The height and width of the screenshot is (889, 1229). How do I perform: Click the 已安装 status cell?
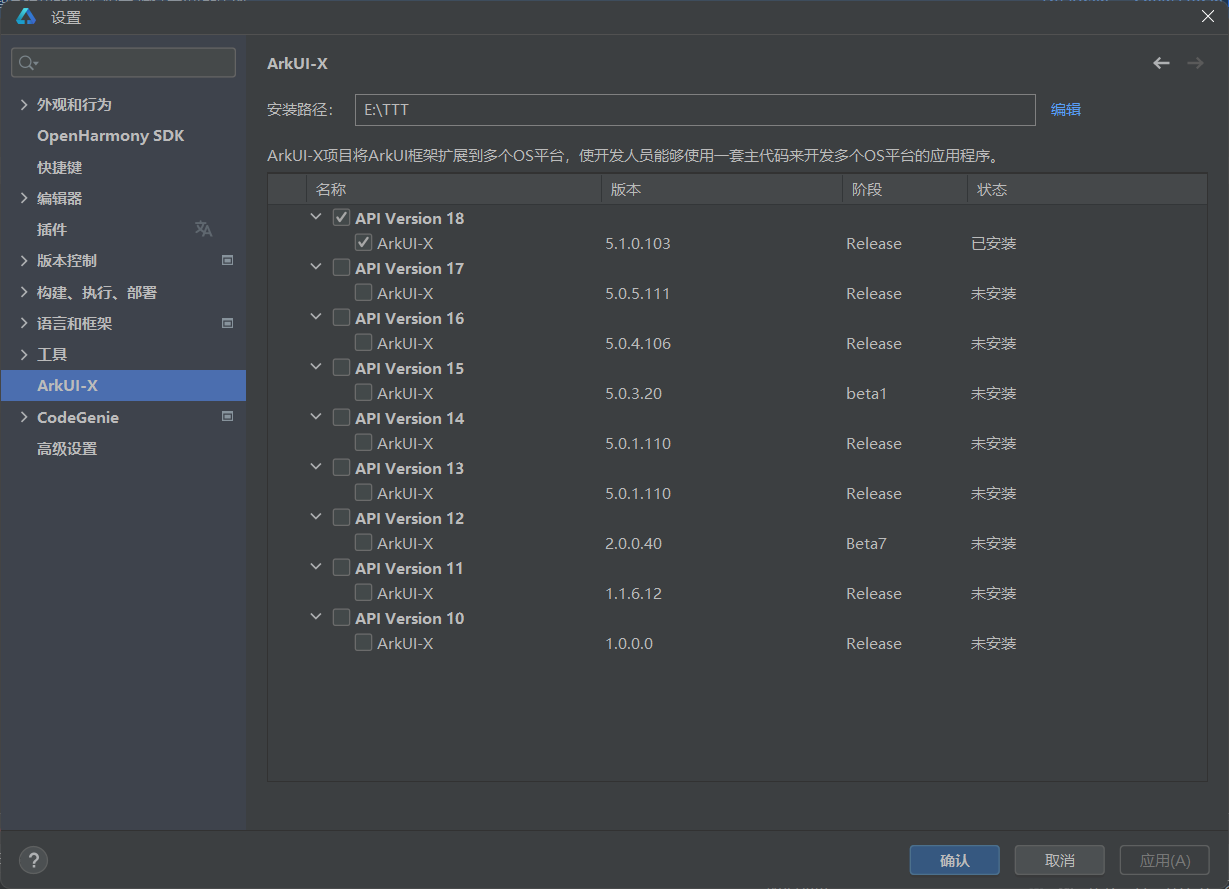point(993,243)
